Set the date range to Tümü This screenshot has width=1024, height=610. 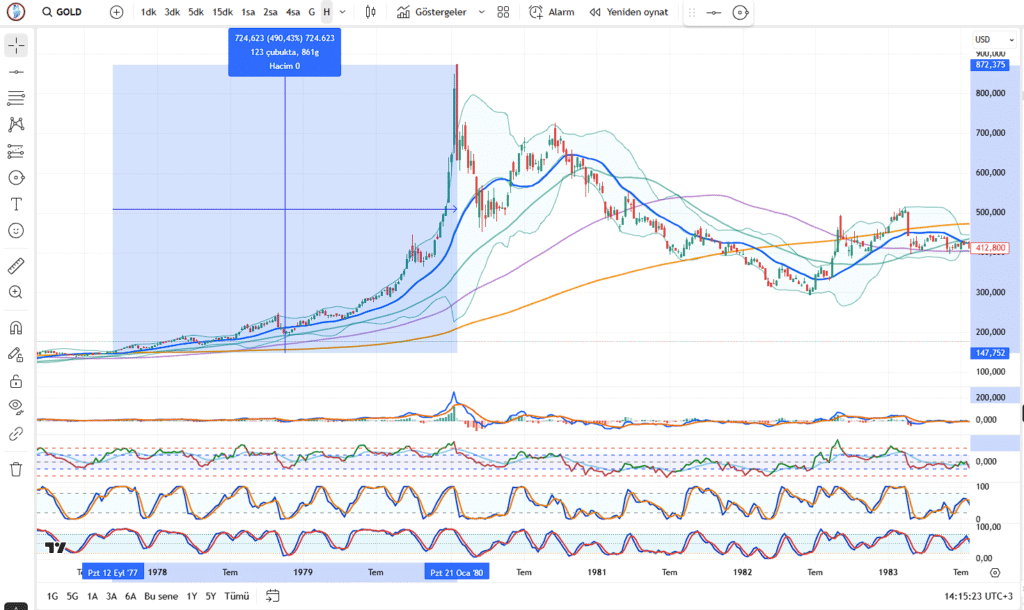pos(236,596)
